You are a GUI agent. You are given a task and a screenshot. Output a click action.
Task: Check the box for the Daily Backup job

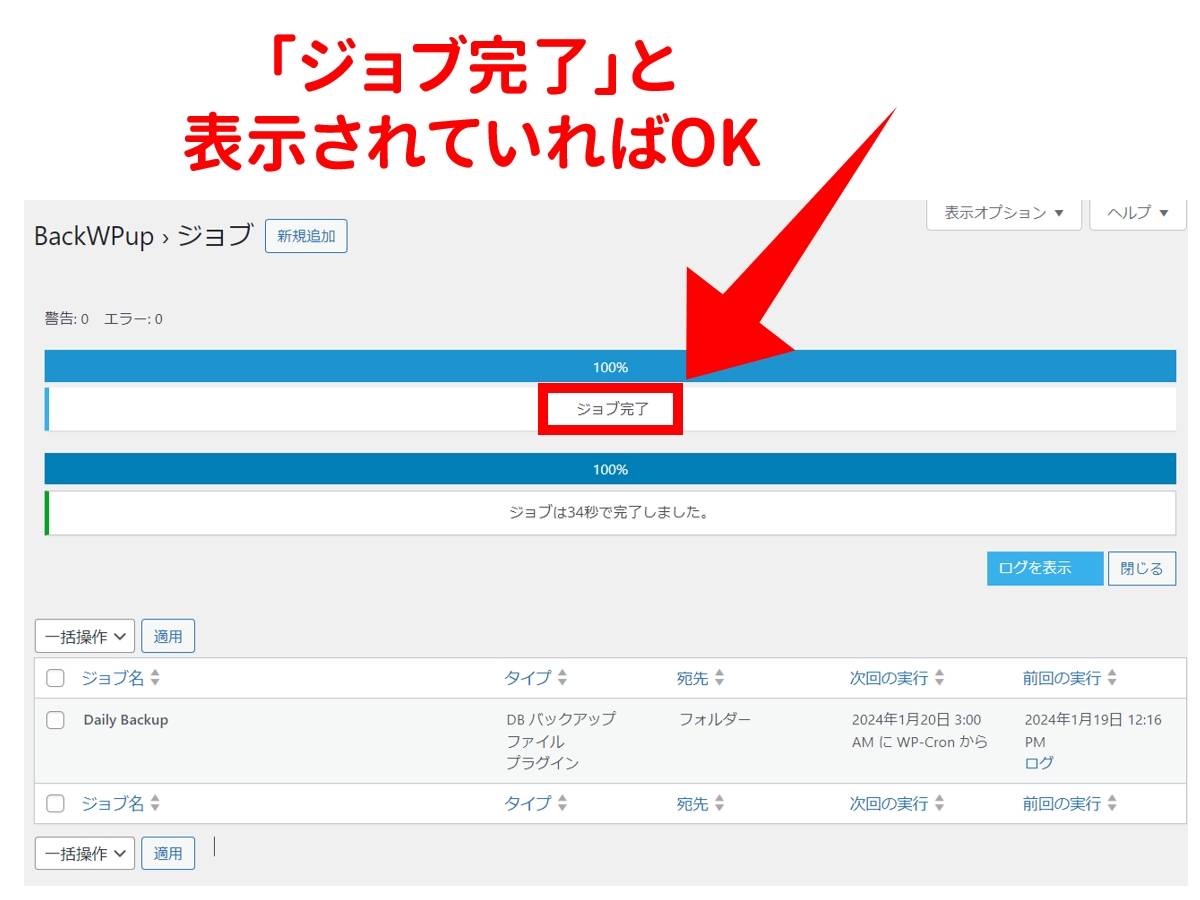click(x=56, y=720)
